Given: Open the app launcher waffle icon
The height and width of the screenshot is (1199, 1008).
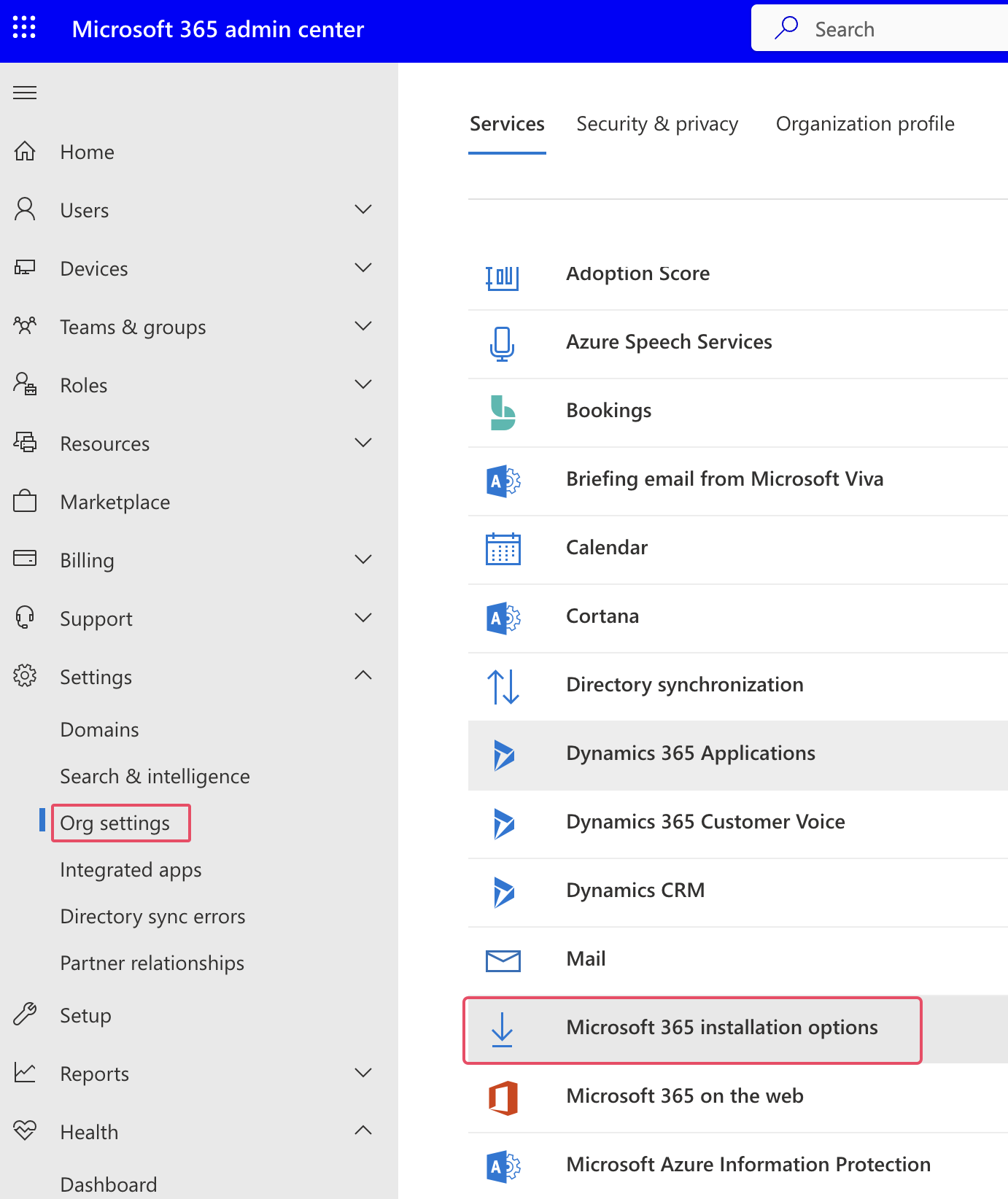Looking at the screenshot, I should 24,28.
